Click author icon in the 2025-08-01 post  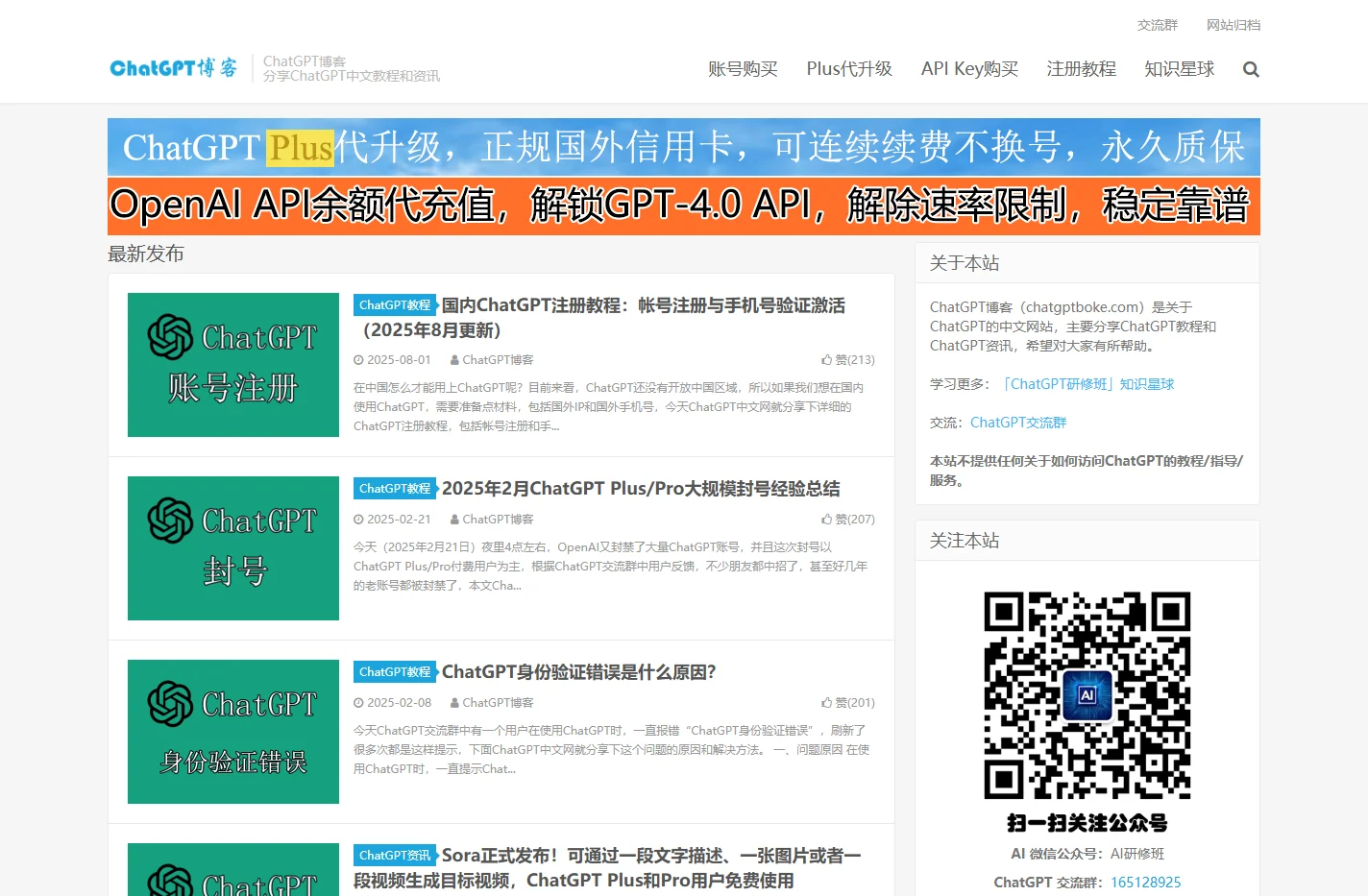(454, 360)
